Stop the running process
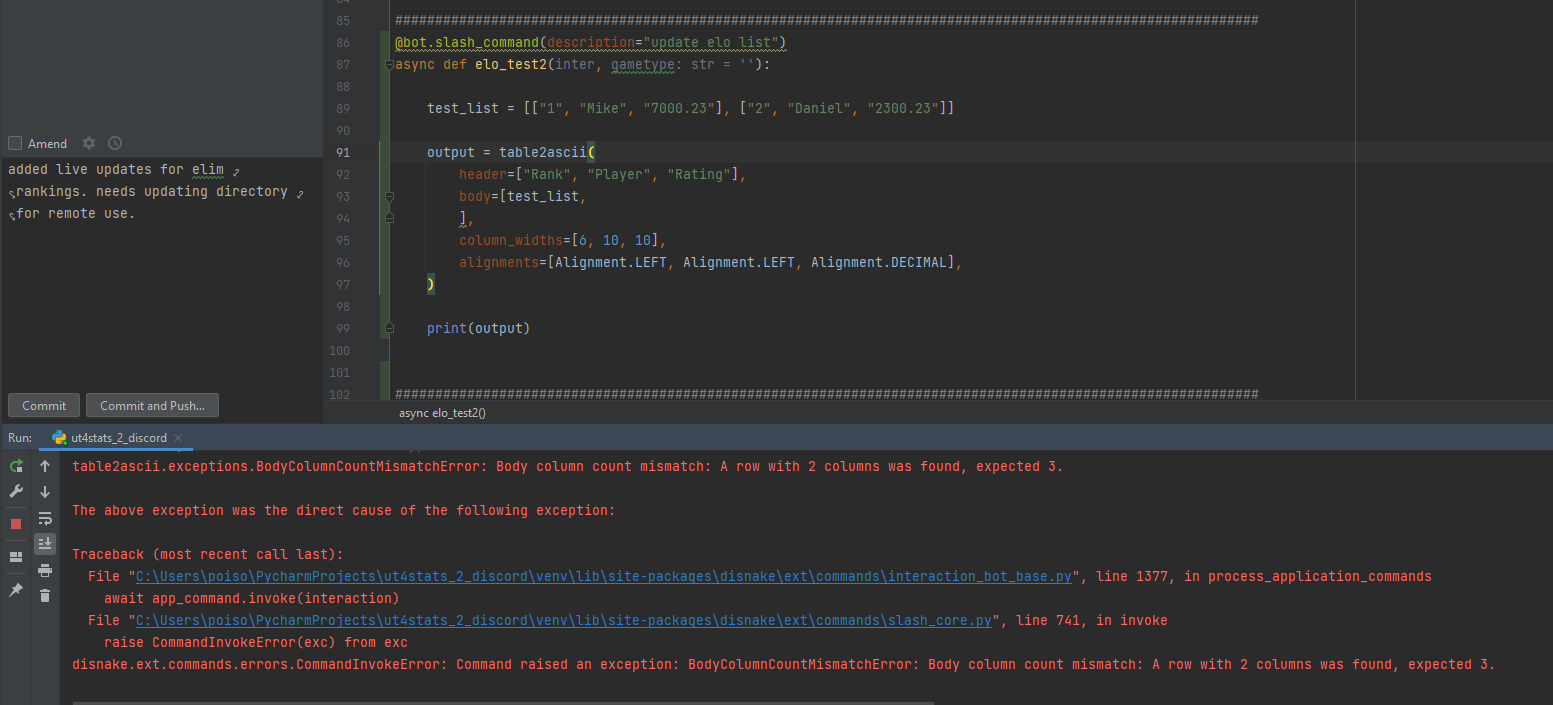 point(15,523)
